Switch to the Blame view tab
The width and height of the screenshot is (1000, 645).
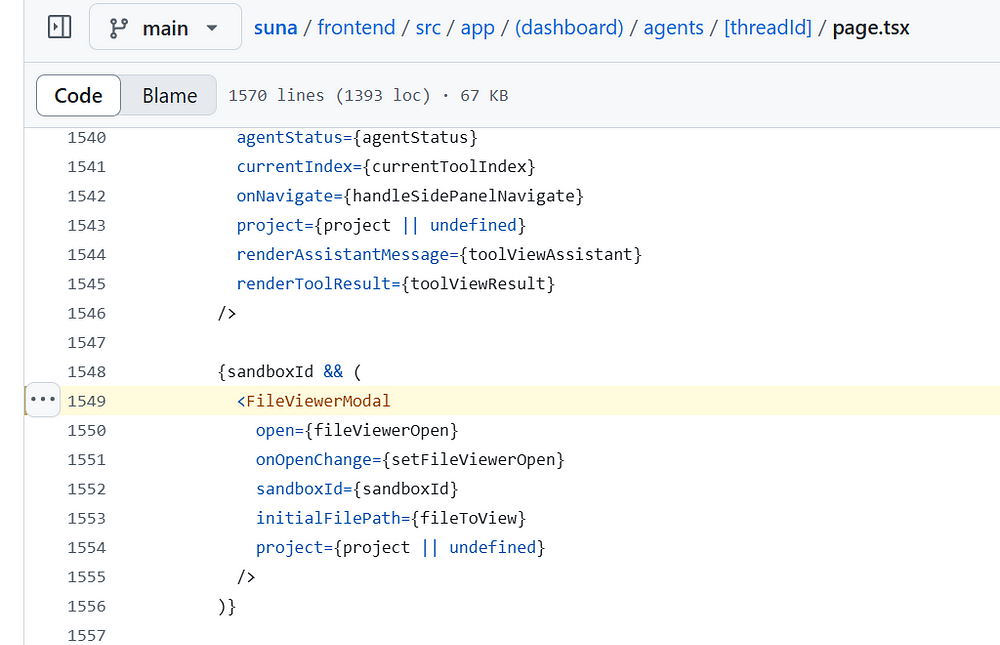pos(170,96)
